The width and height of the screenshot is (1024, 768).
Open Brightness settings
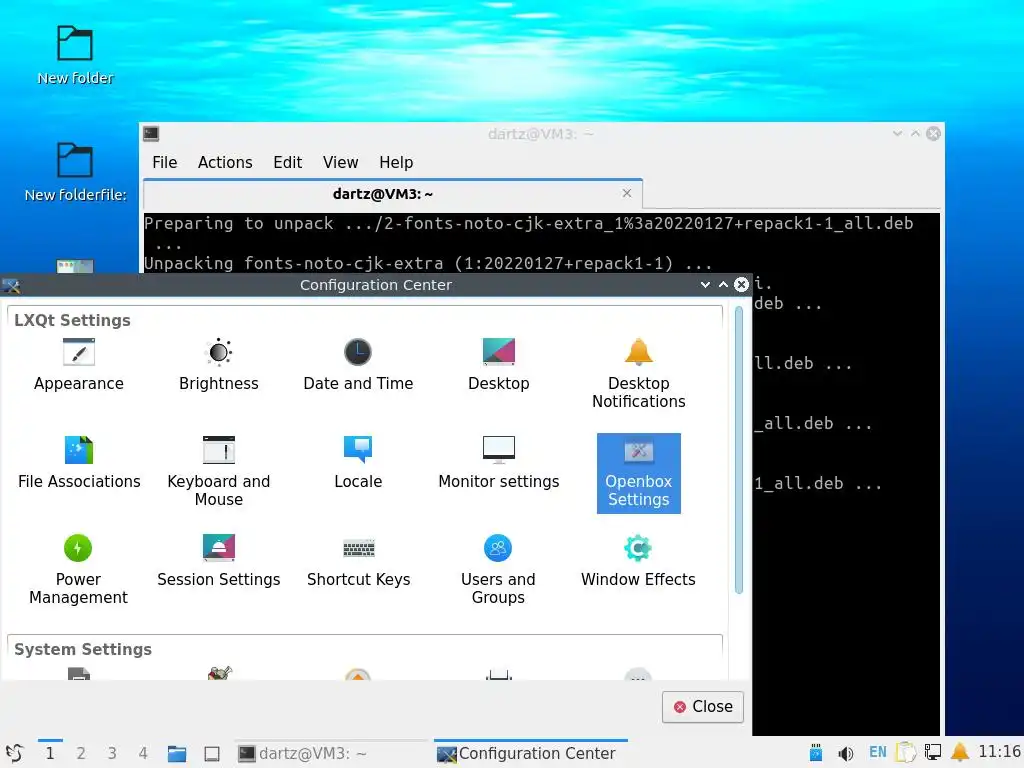click(x=219, y=364)
